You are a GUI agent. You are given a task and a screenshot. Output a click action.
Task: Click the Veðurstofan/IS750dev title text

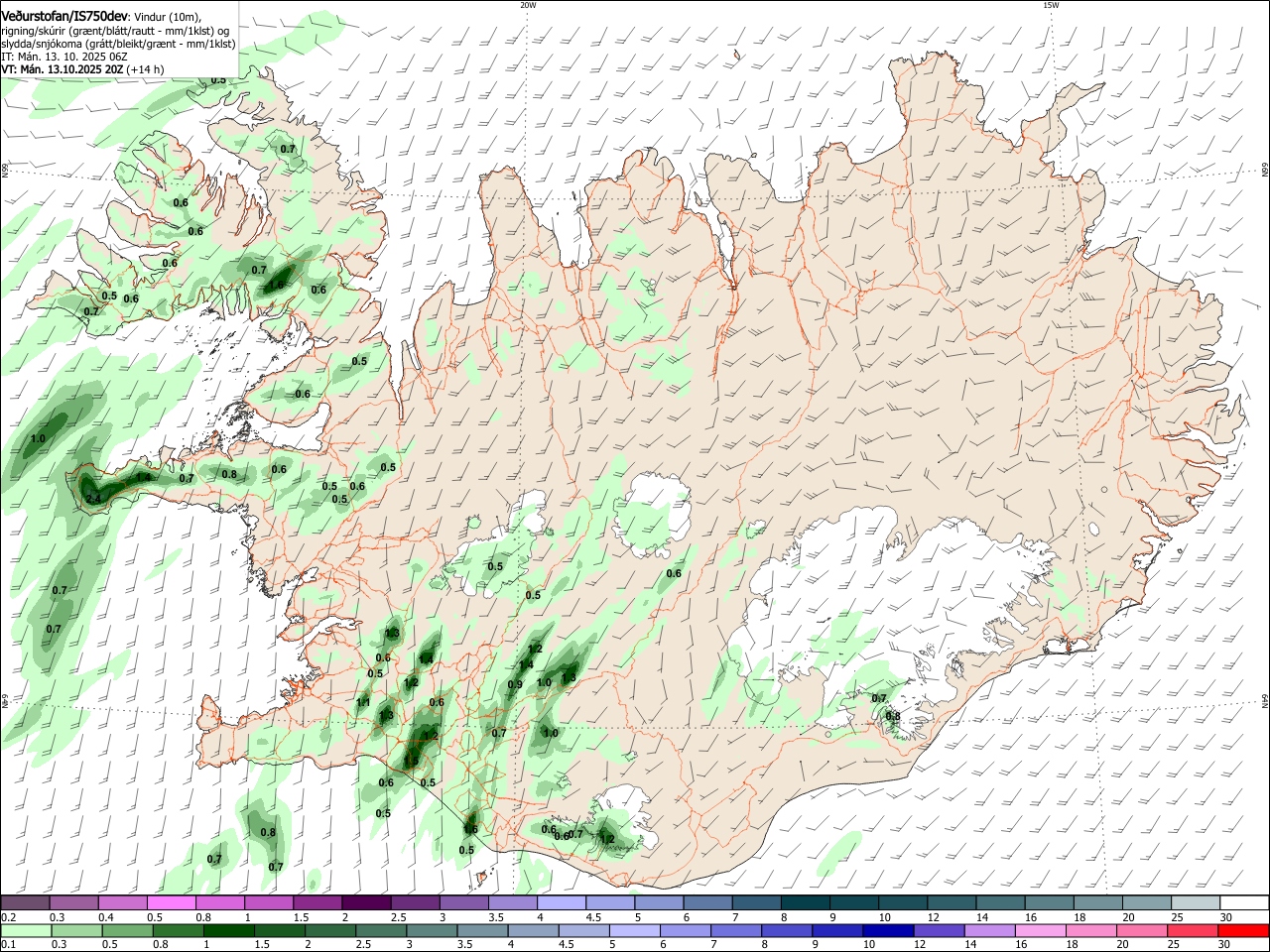(64, 17)
